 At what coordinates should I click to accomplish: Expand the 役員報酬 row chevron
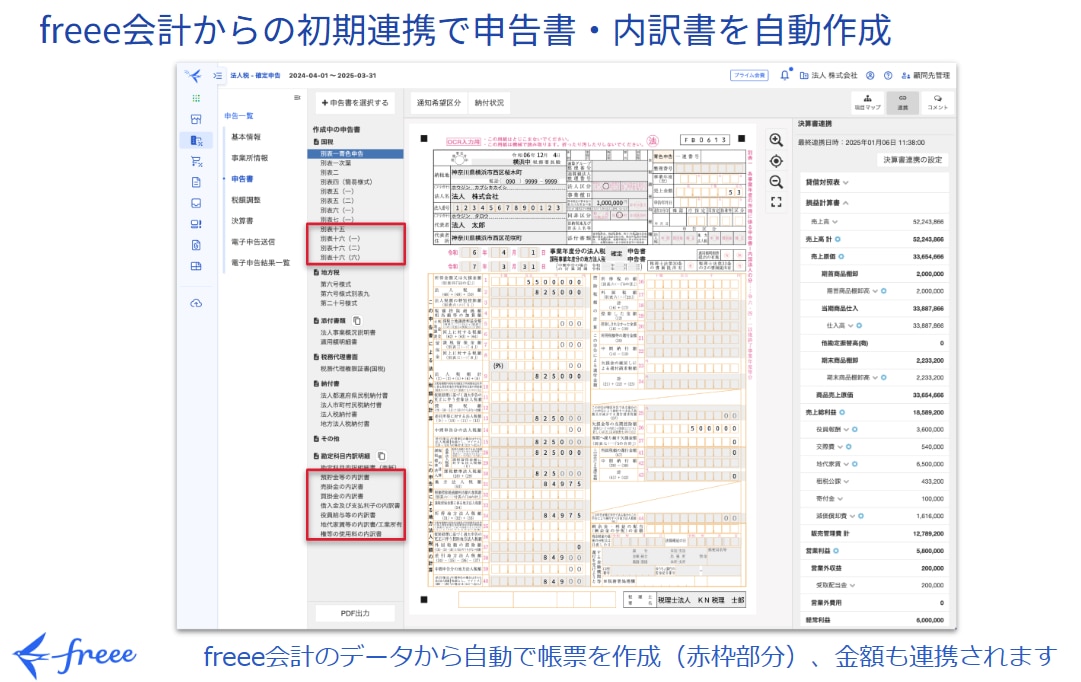tap(846, 430)
